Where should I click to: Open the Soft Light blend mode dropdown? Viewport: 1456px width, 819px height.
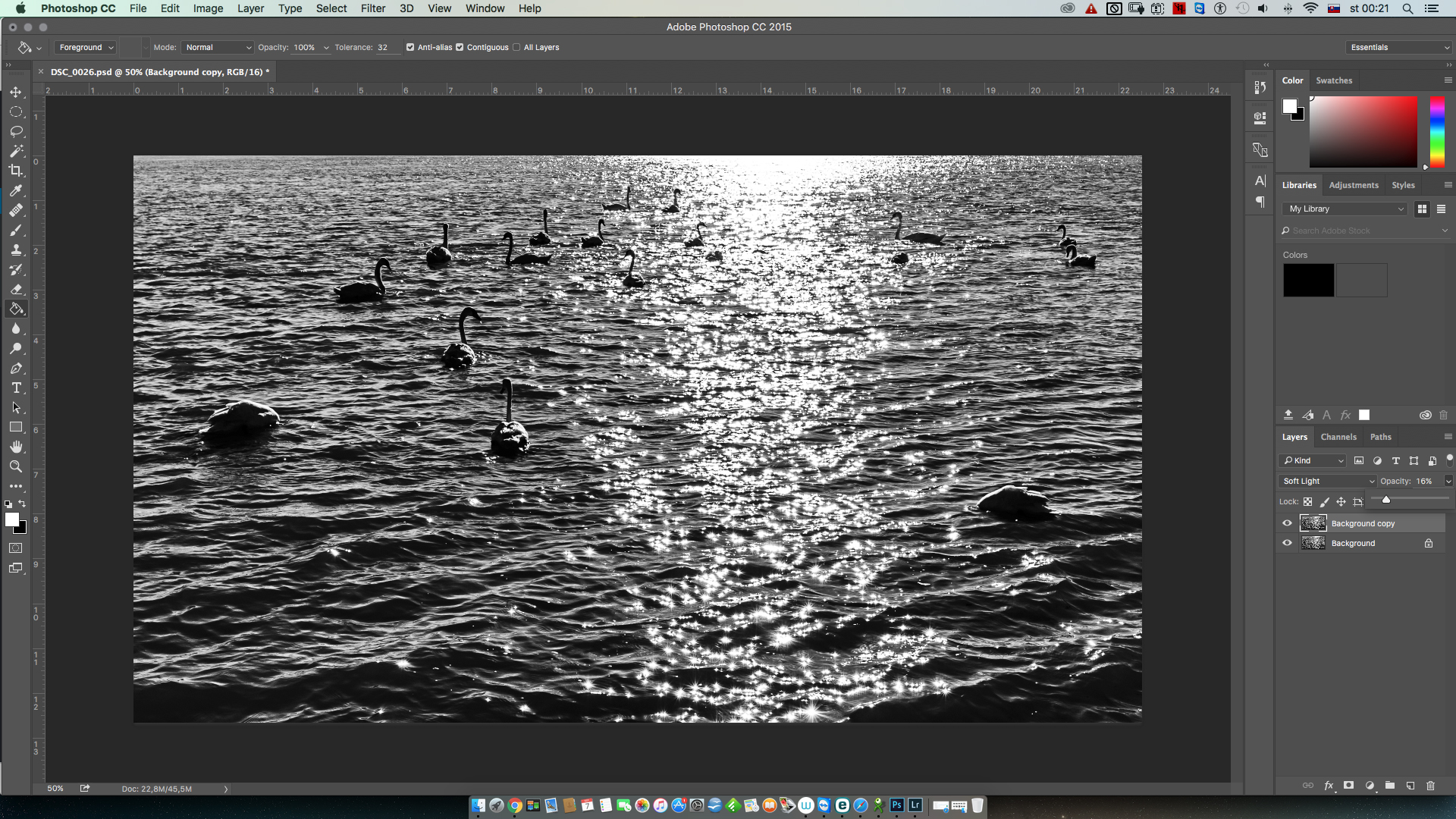pos(1327,481)
